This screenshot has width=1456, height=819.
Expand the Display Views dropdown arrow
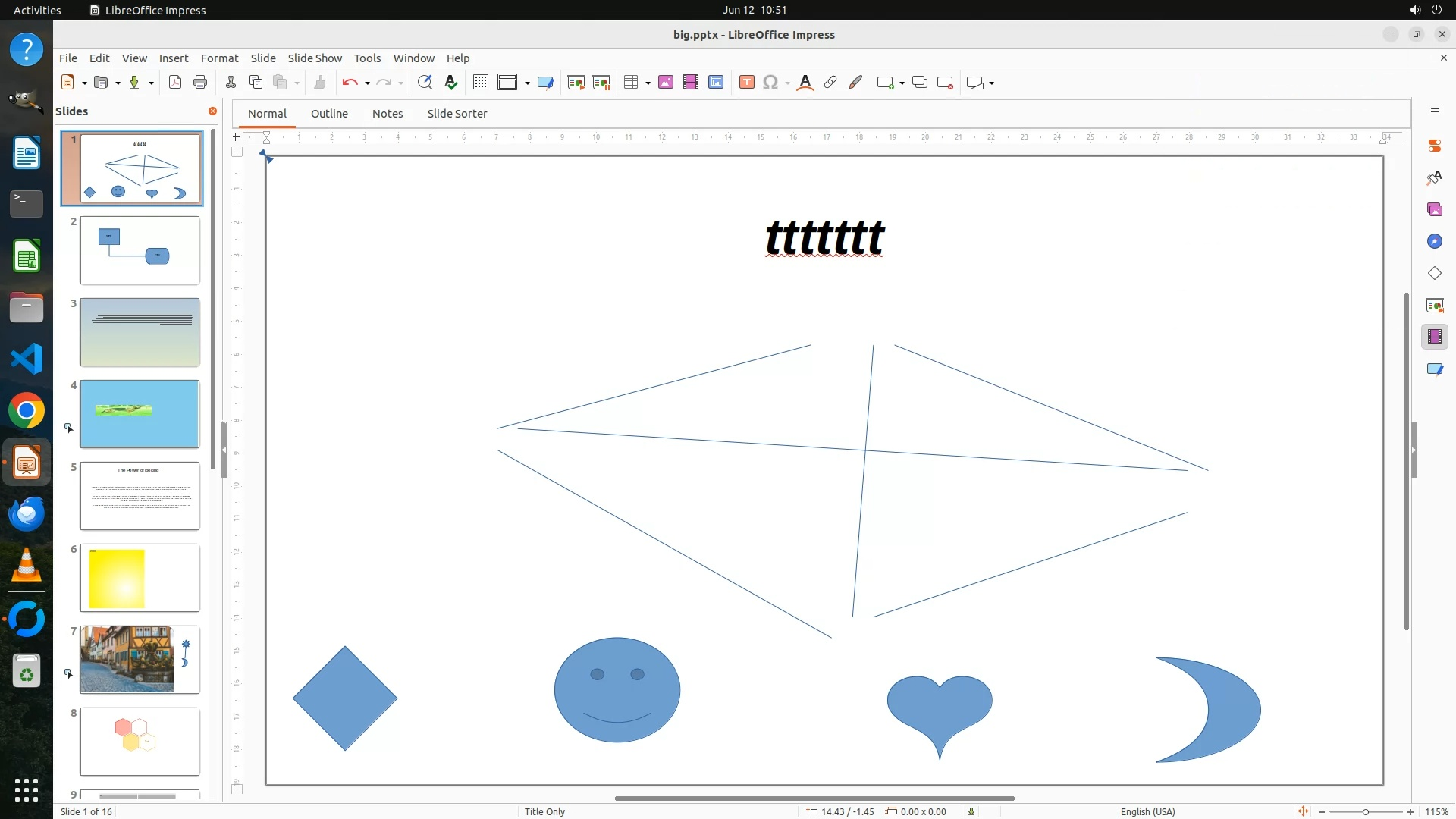(527, 83)
